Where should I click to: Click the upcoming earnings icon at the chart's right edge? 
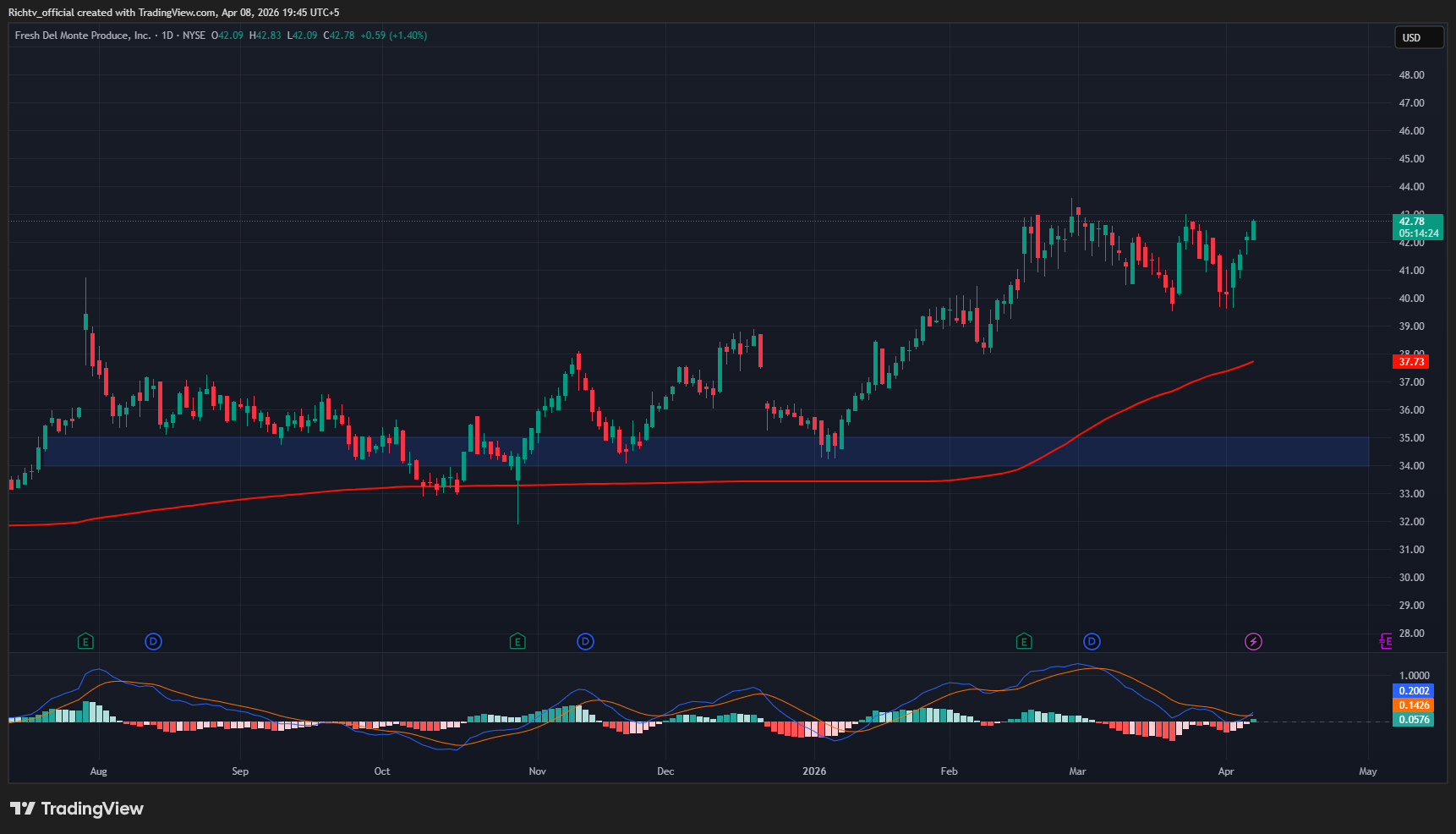point(1385,642)
